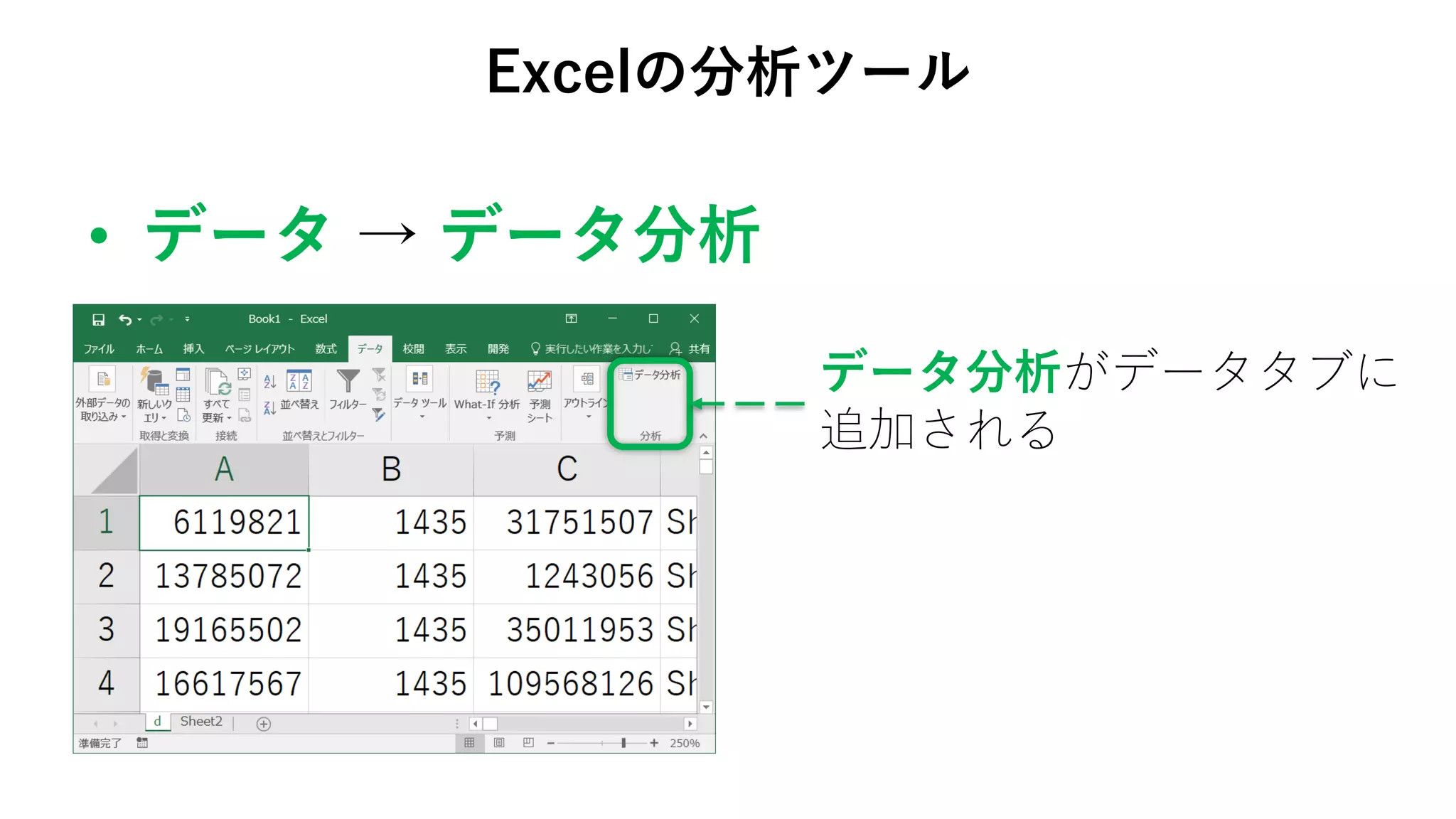Image resolution: width=1456 pixels, height=819 pixels.
Task: Click the データ分析 button
Action: pos(650,375)
